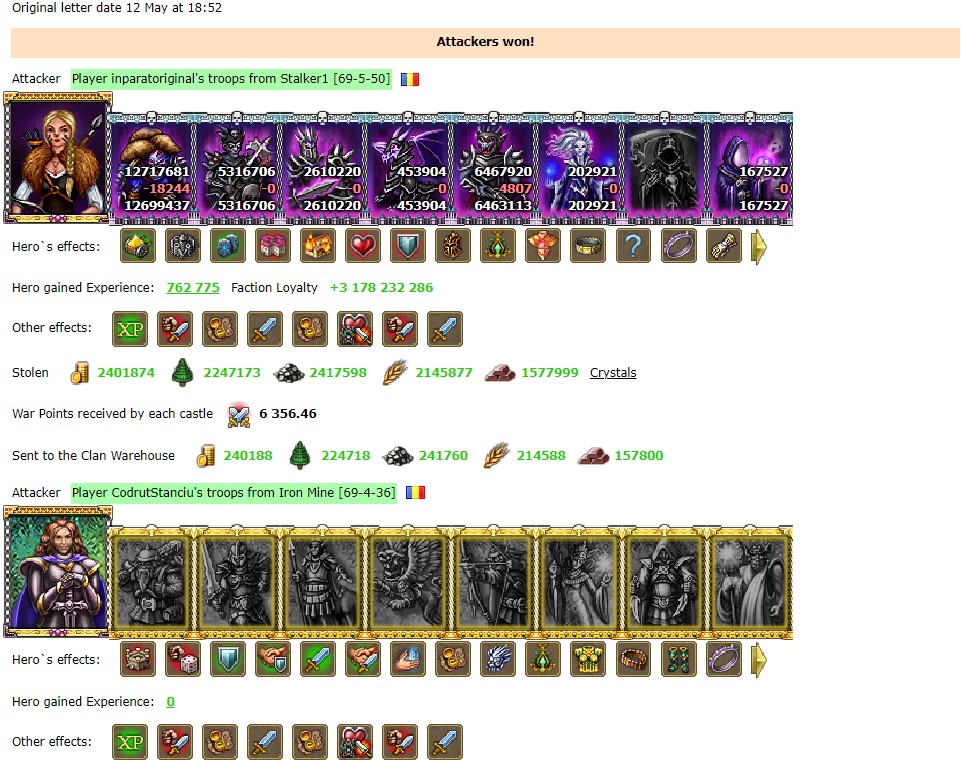The height and width of the screenshot is (760, 961).
Task: Click the red dice hero effect icon
Action: coord(183,659)
